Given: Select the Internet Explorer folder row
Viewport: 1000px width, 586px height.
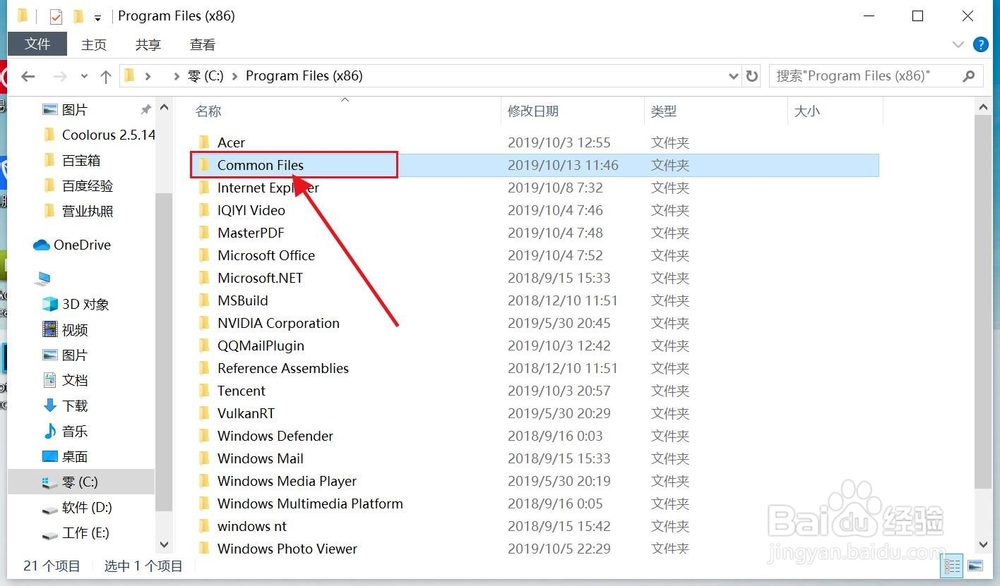Looking at the screenshot, I should 534,187.
